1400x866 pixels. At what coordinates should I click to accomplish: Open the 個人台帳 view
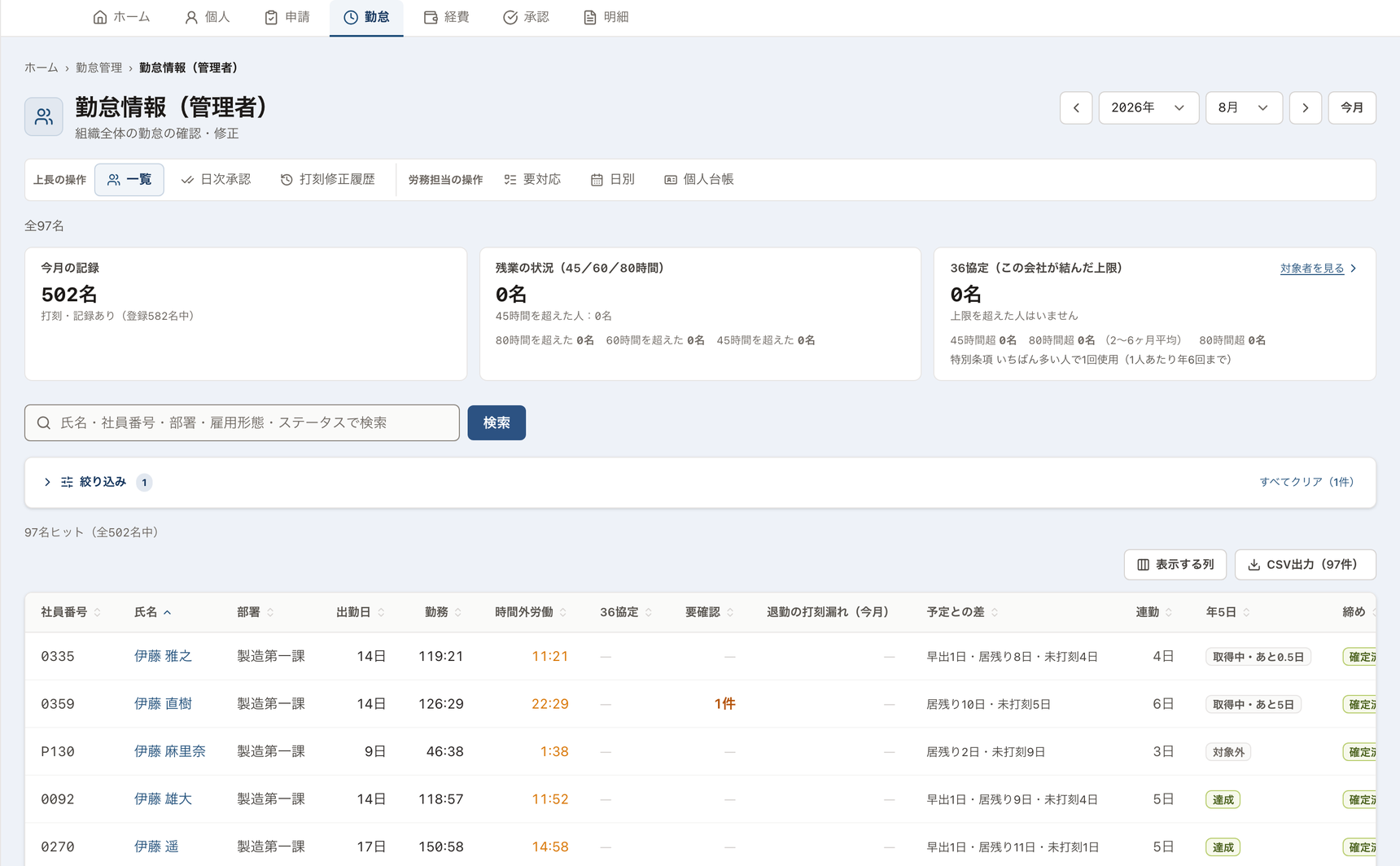click(699, 179)
